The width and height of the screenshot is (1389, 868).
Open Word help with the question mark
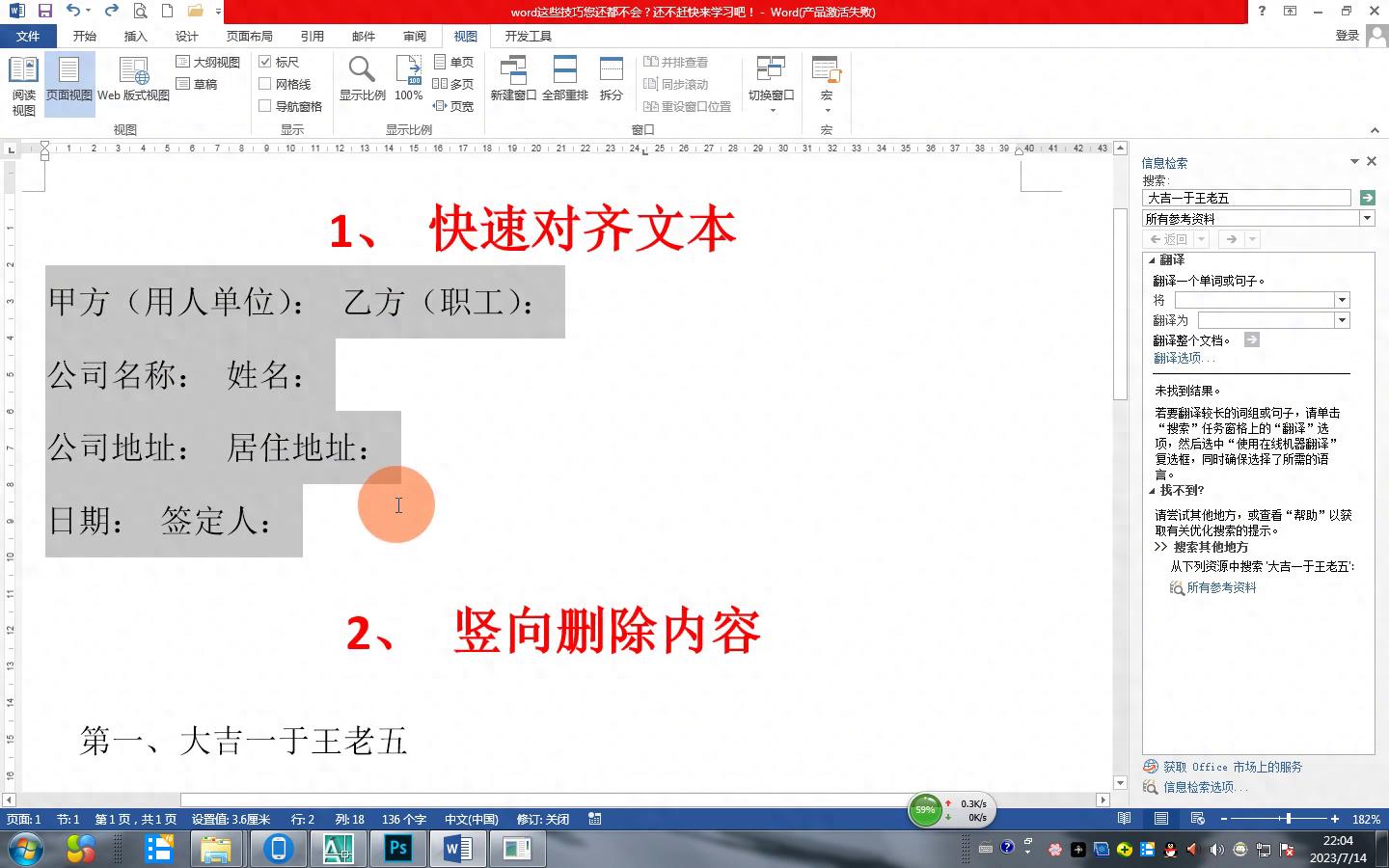[x=1262, y=11]
